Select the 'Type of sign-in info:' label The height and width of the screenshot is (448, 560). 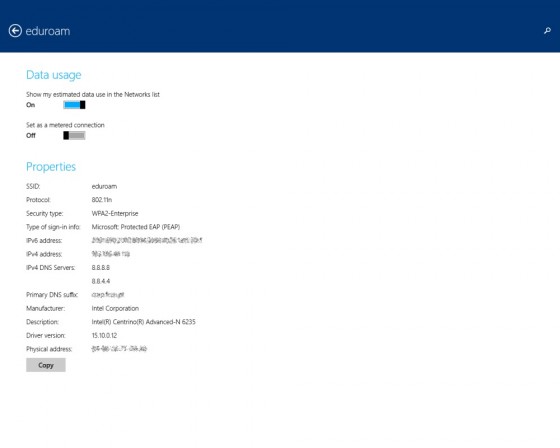click(x=53, y=227)
